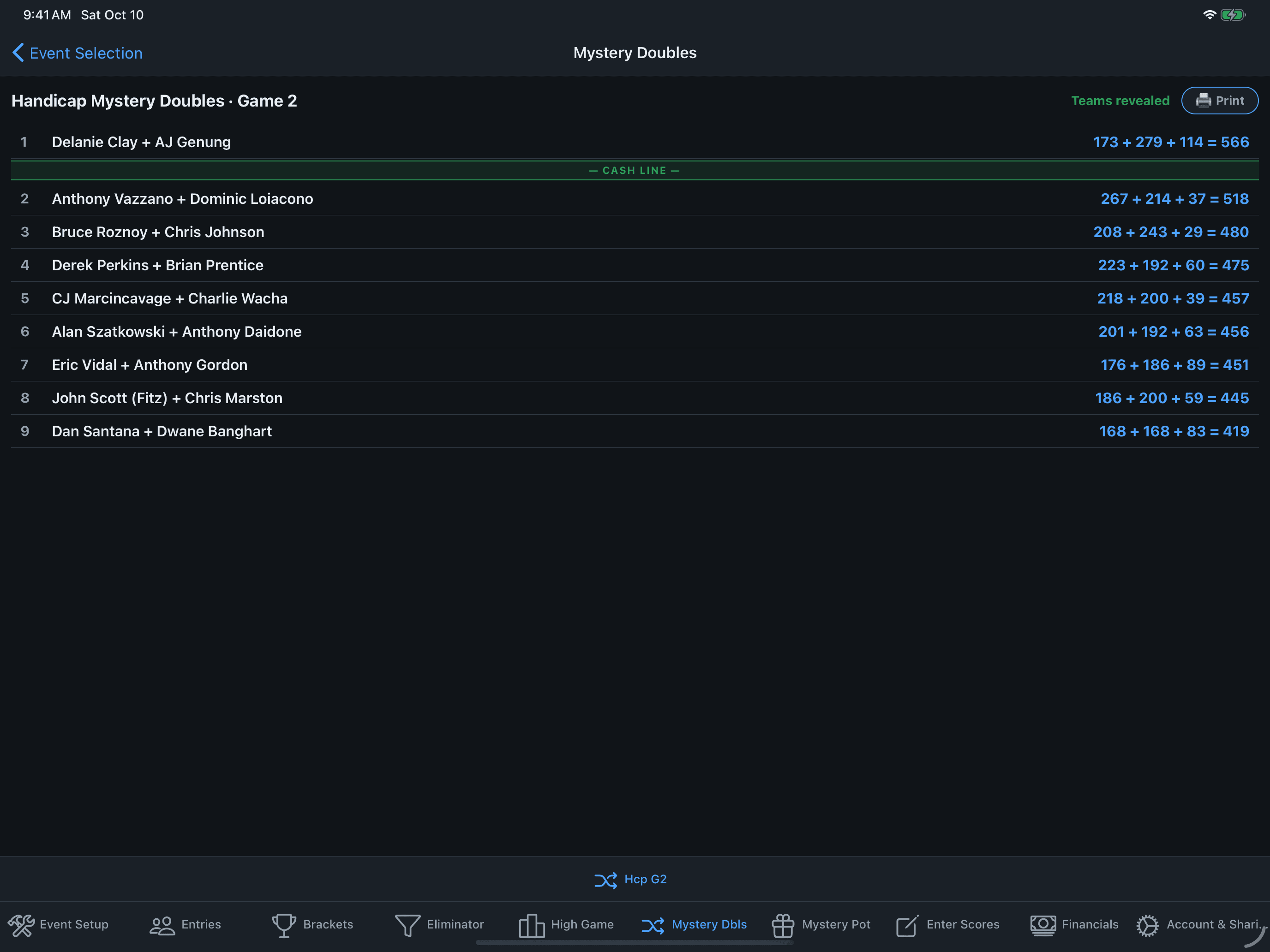Print the mystery doubles results
This screenshot has width=1270, height=952.
(1220, 101)
